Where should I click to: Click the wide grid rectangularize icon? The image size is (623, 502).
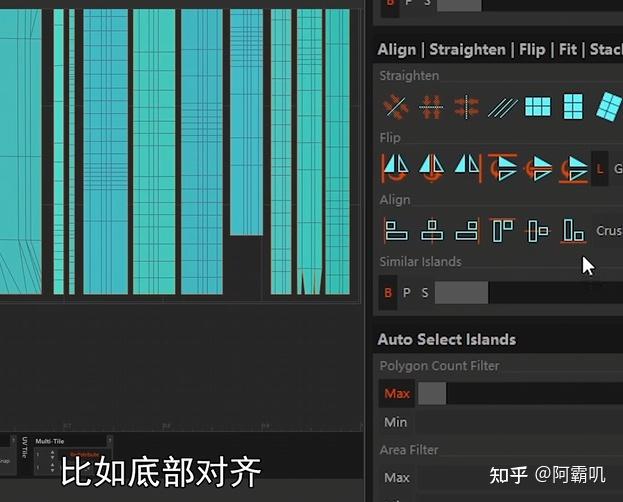coord(538,107)
